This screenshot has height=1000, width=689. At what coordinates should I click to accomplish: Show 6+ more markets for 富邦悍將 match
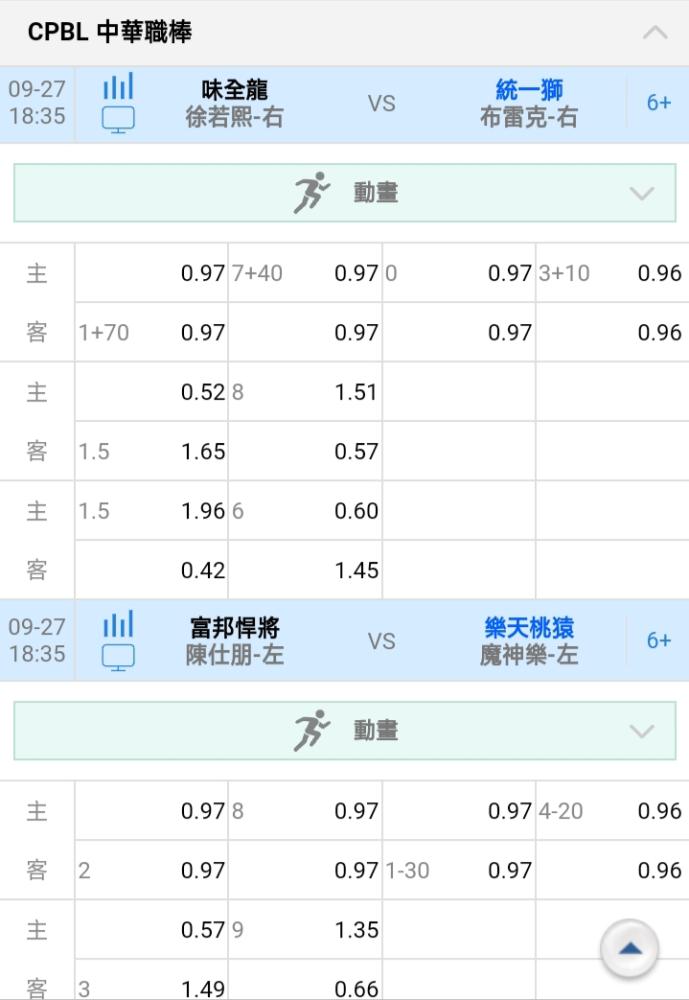[x=658, y=640]
